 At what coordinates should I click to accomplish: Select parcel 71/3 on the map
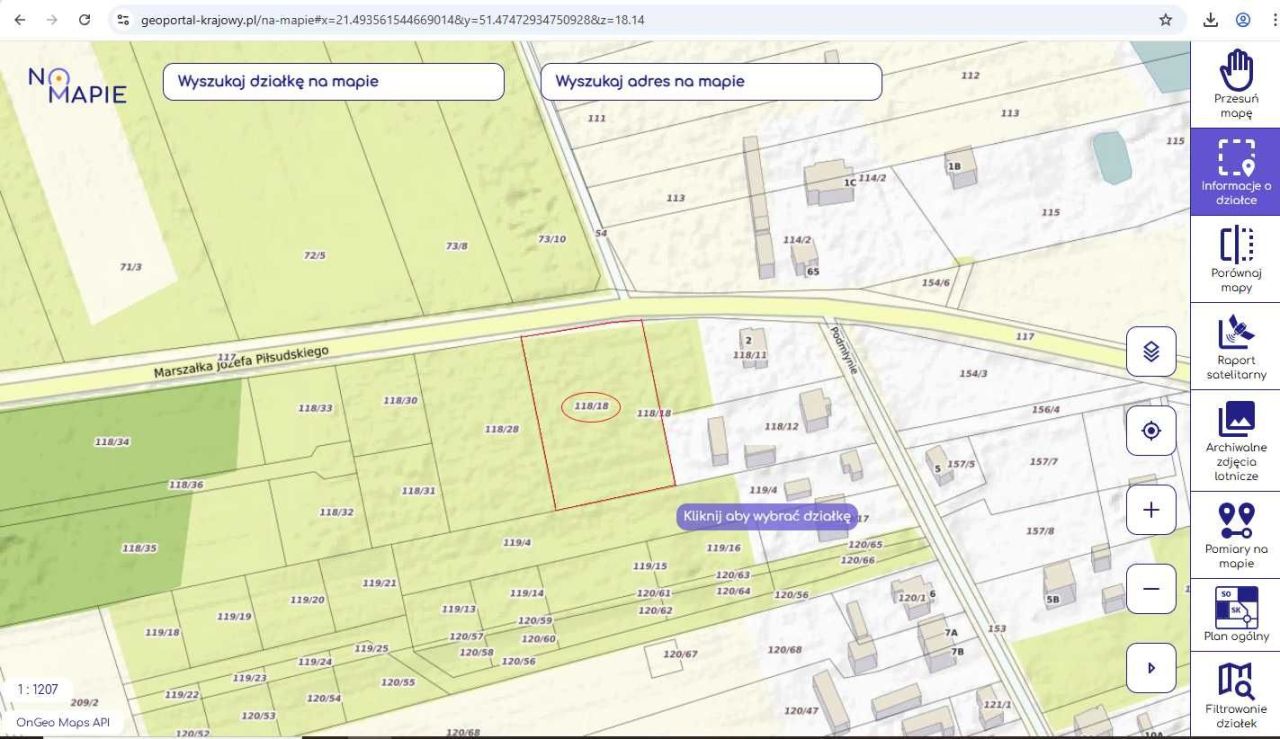click(x=131, y=267)
